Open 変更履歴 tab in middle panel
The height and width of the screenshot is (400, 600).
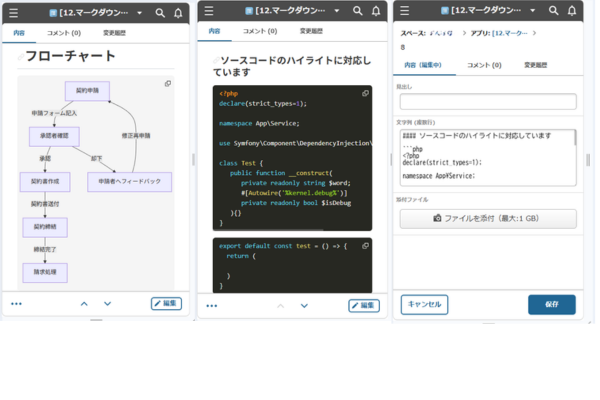pyautogui.click(x=311, y=31)
